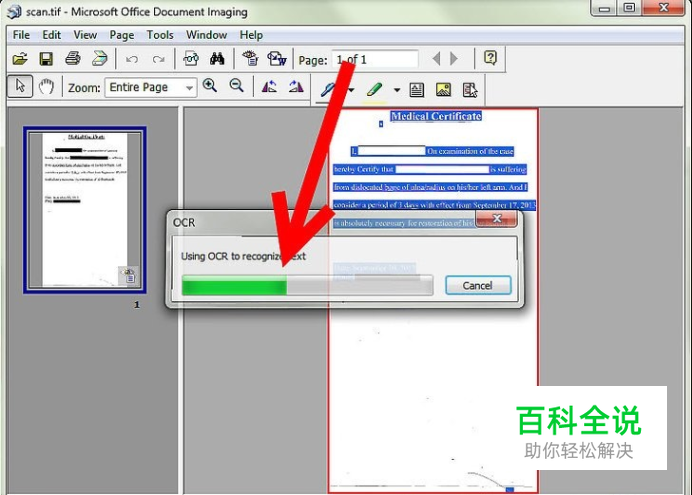Maximize the Document Imaging window
The image size is (692, 495).
[630, 8]
